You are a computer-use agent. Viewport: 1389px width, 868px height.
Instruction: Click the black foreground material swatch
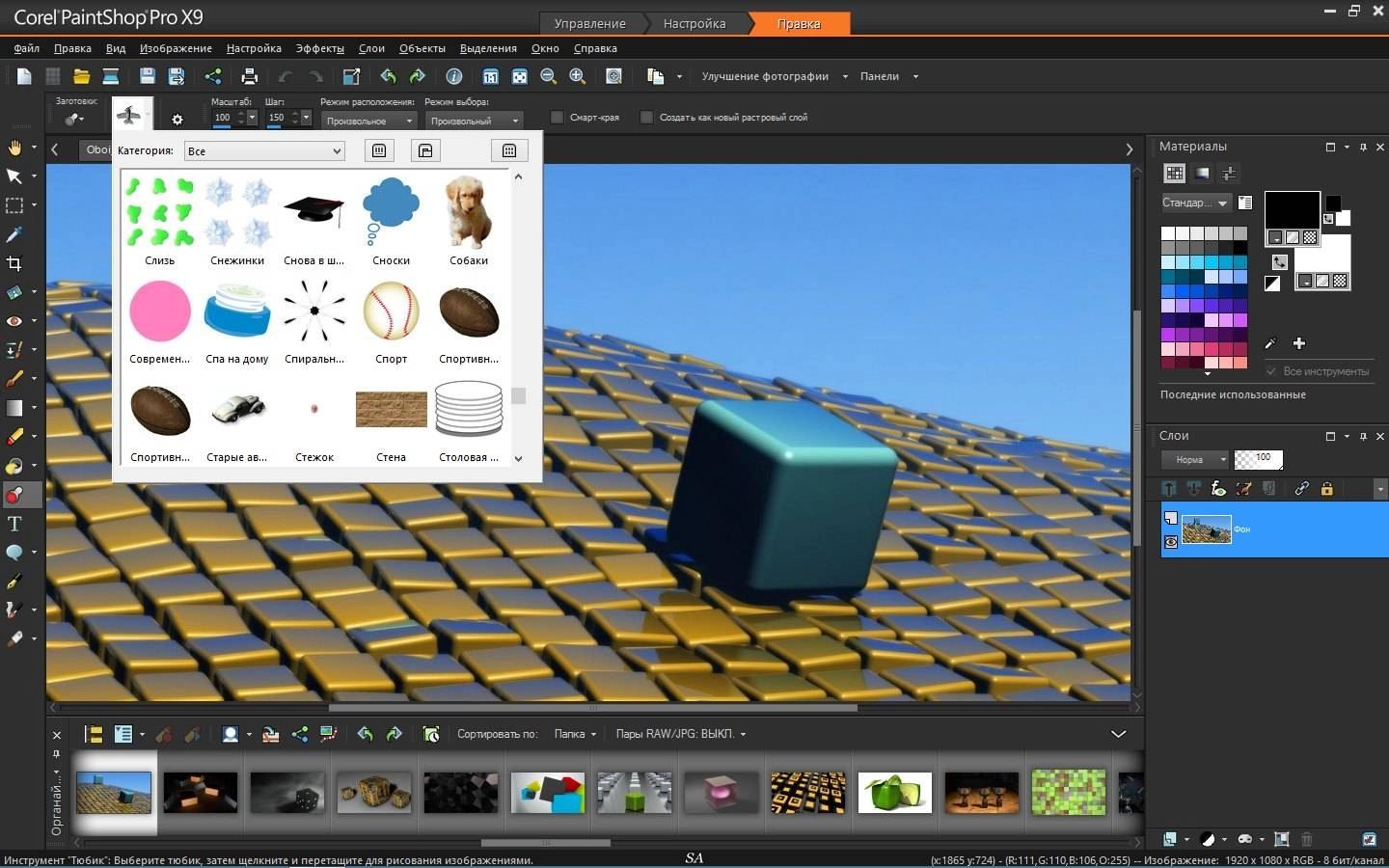[1293, 210]
